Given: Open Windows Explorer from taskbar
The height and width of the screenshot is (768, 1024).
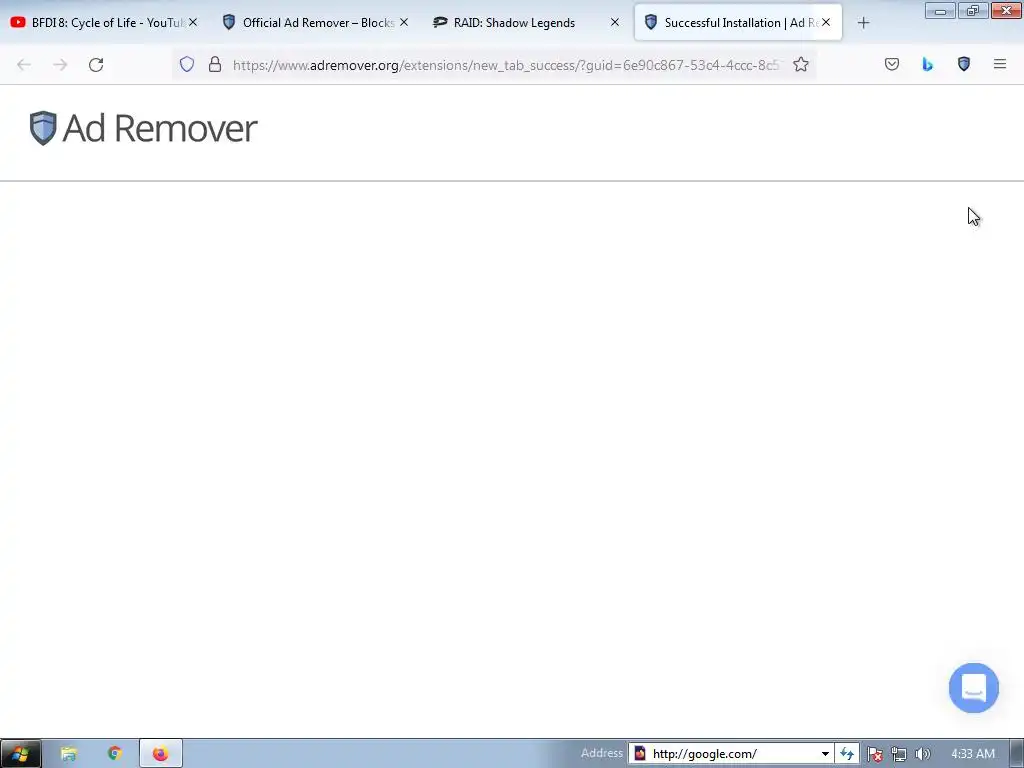Looking at the screenshot, I should (69, 754).
